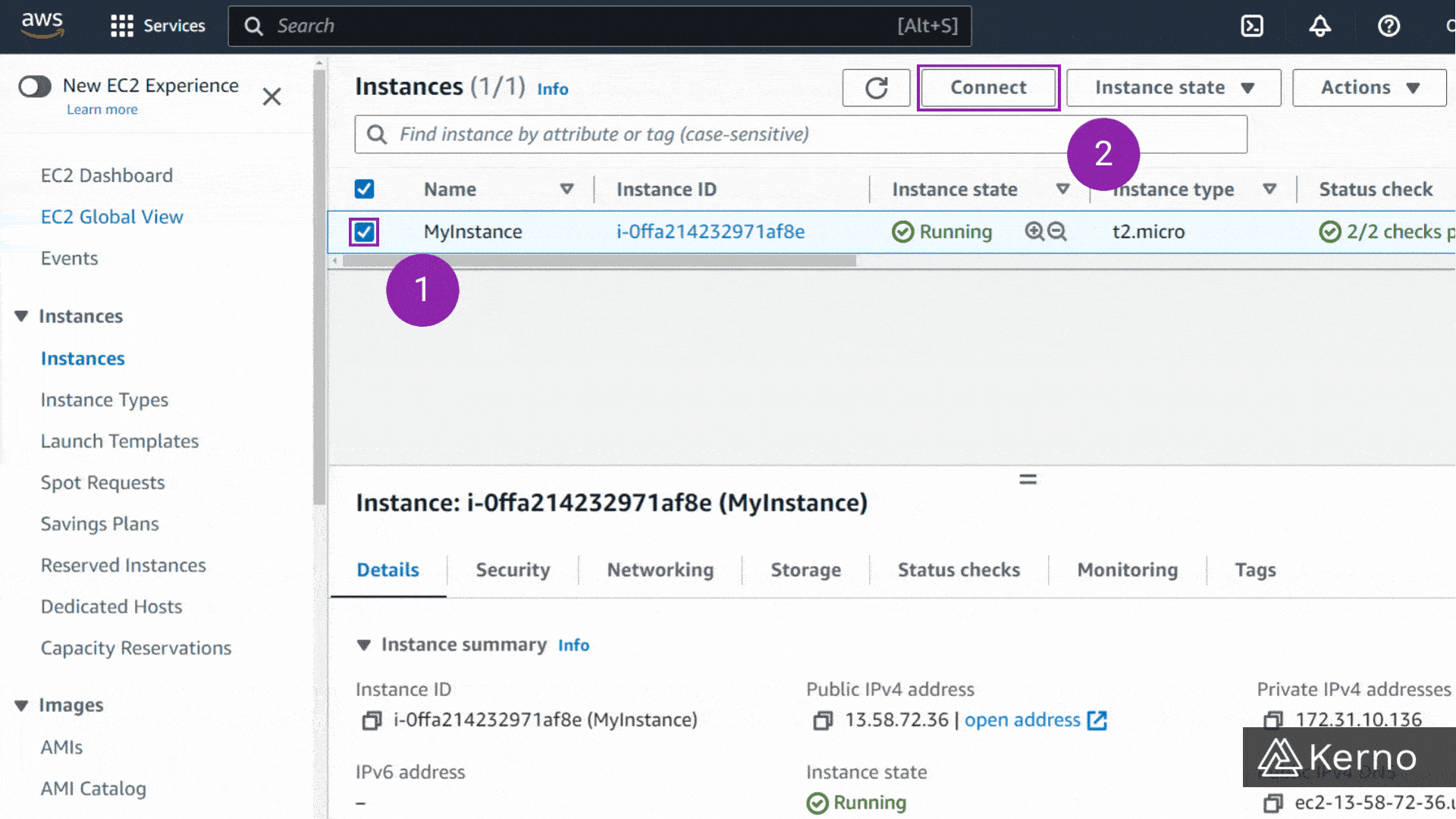Click the 2/2 checks status cell
Image resolution: width=1456 pixels, height=819 pixels.
coord(1386,232)
